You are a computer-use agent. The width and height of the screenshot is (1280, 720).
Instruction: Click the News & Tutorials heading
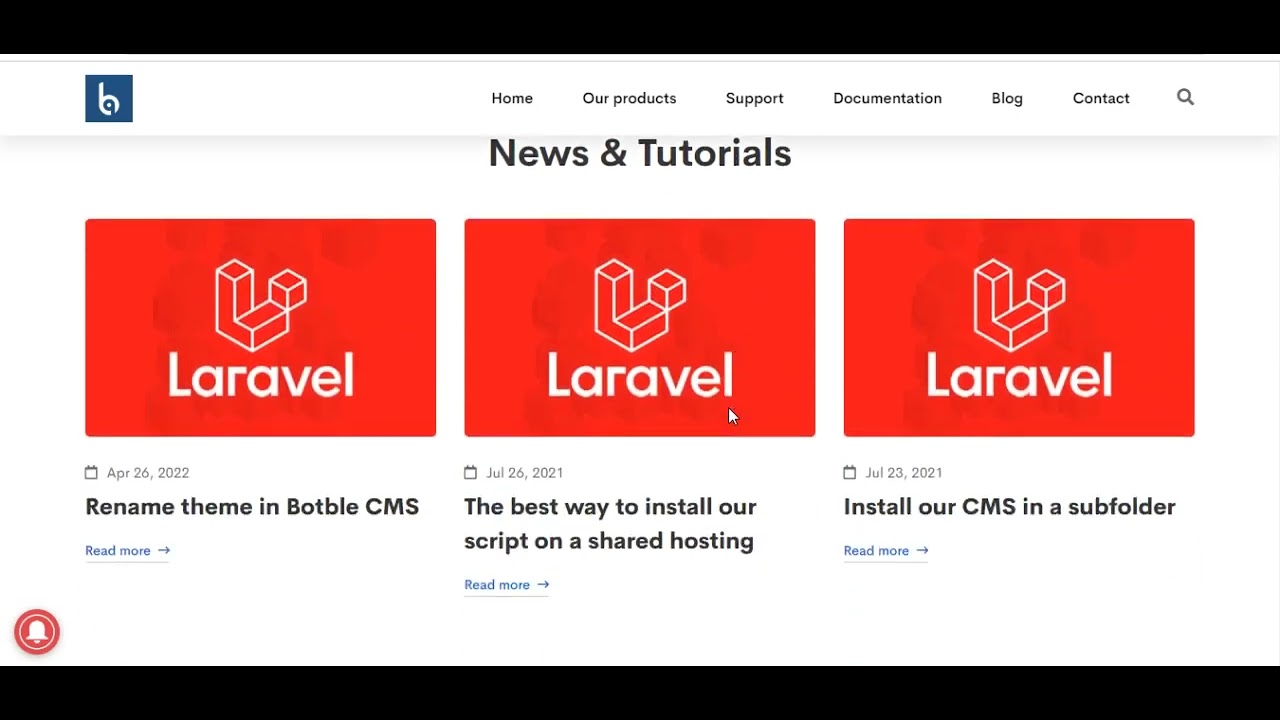640,153
